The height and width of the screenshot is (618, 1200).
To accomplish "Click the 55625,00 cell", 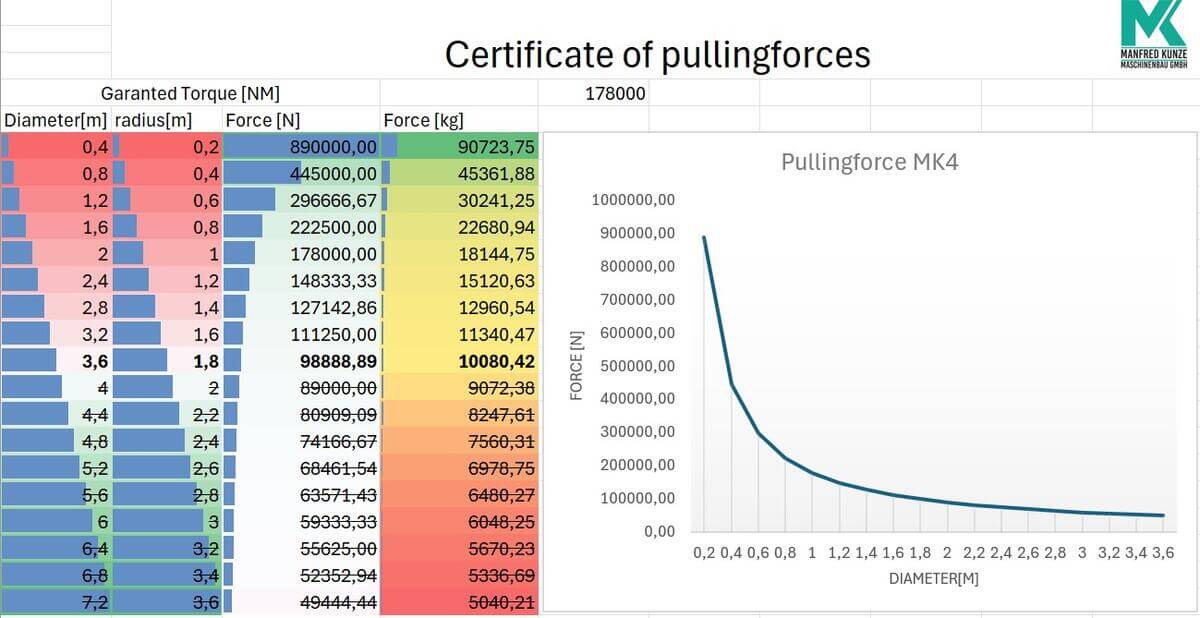I will click(301, 548).
